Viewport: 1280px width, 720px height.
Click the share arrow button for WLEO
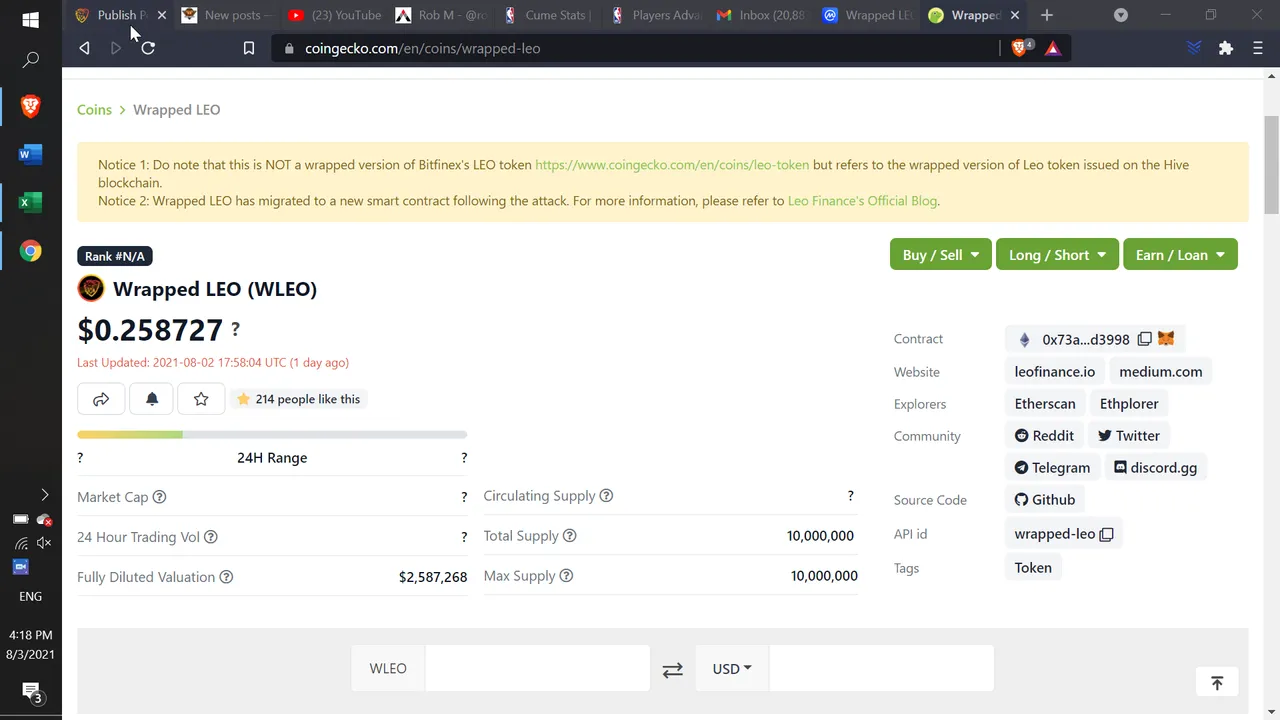coord(101,399)
